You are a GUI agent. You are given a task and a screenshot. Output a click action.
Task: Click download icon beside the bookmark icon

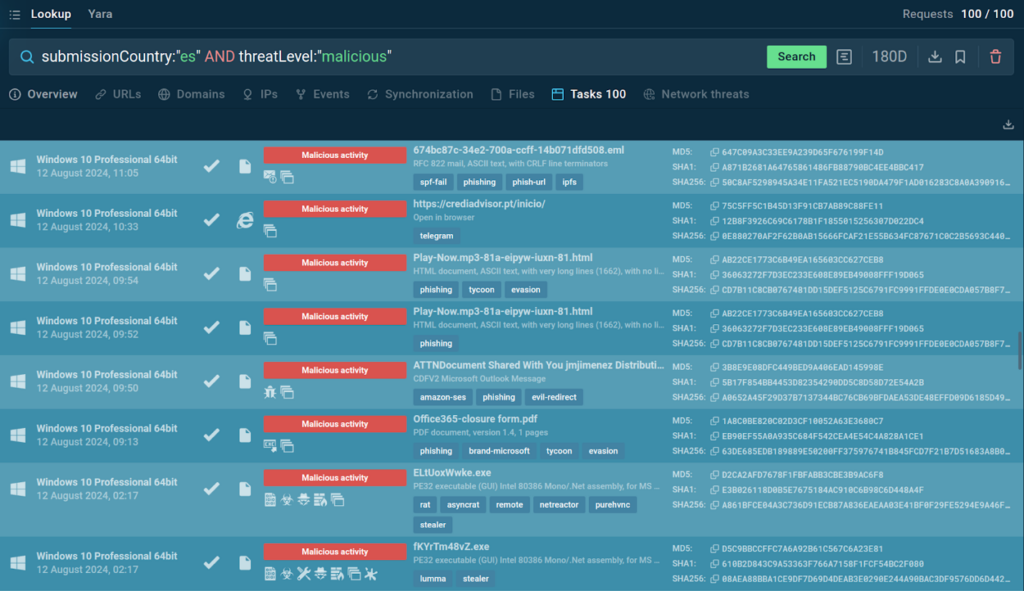tap(935, 57)
